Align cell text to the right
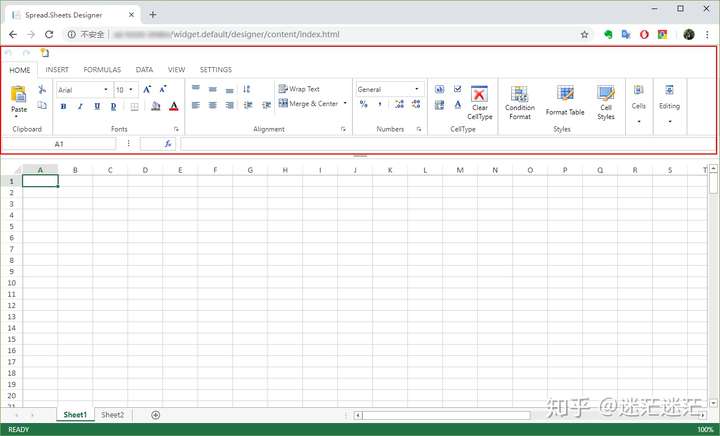The height and width of the screenshot is (436, 720). pyautogui.click(x=230, y=105)
